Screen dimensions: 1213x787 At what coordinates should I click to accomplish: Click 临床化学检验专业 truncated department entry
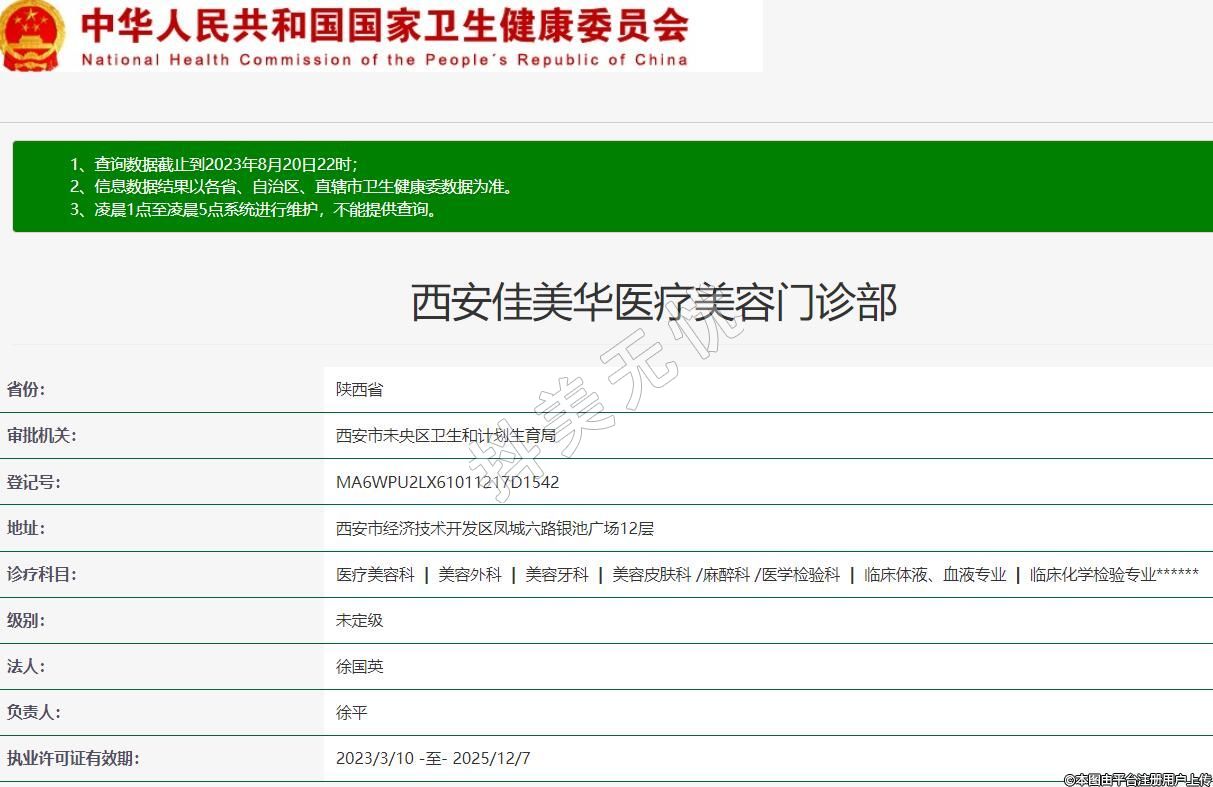(x=1113, y=575)
